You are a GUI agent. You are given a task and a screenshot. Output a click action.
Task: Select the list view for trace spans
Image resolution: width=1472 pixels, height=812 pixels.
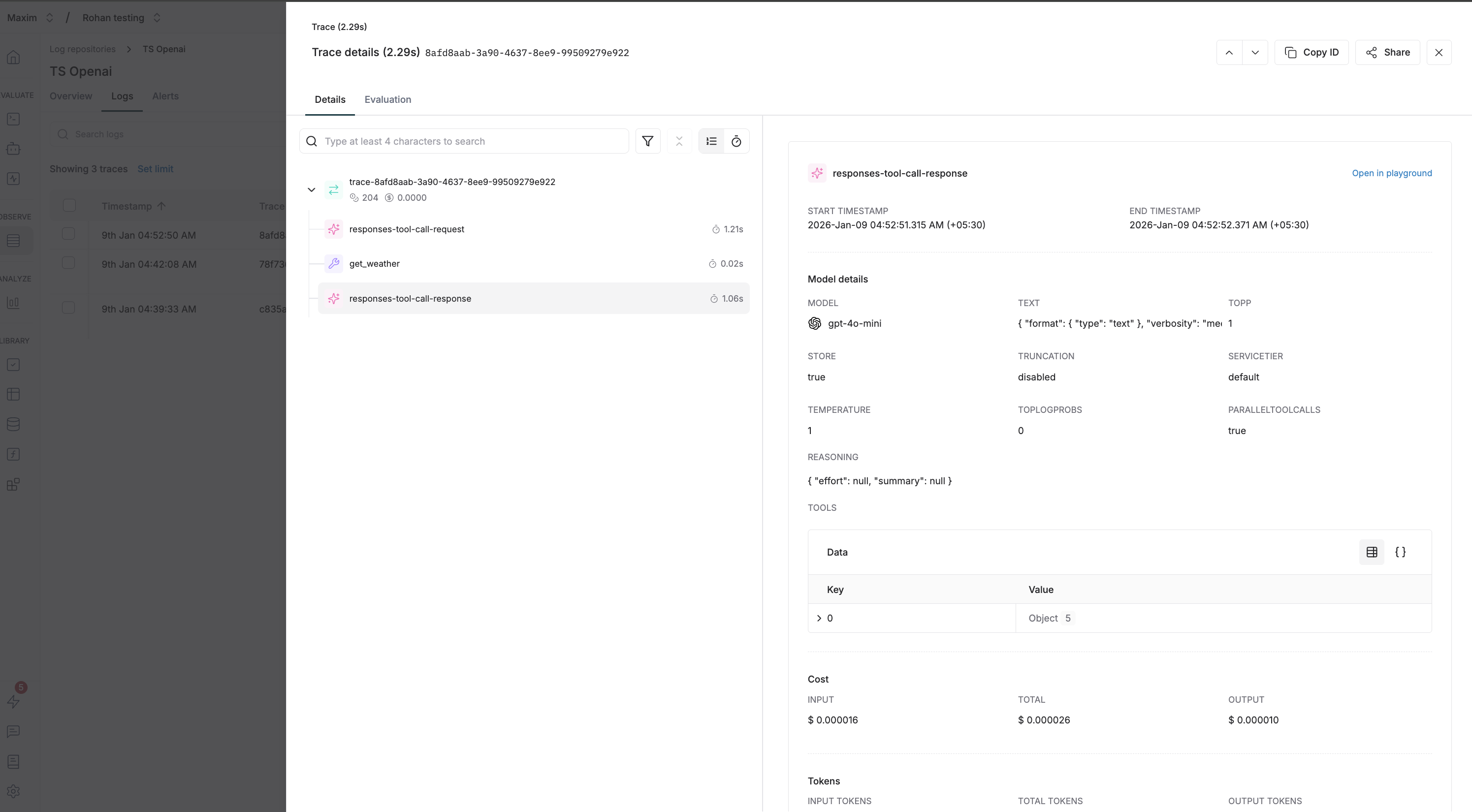point(711,141)
